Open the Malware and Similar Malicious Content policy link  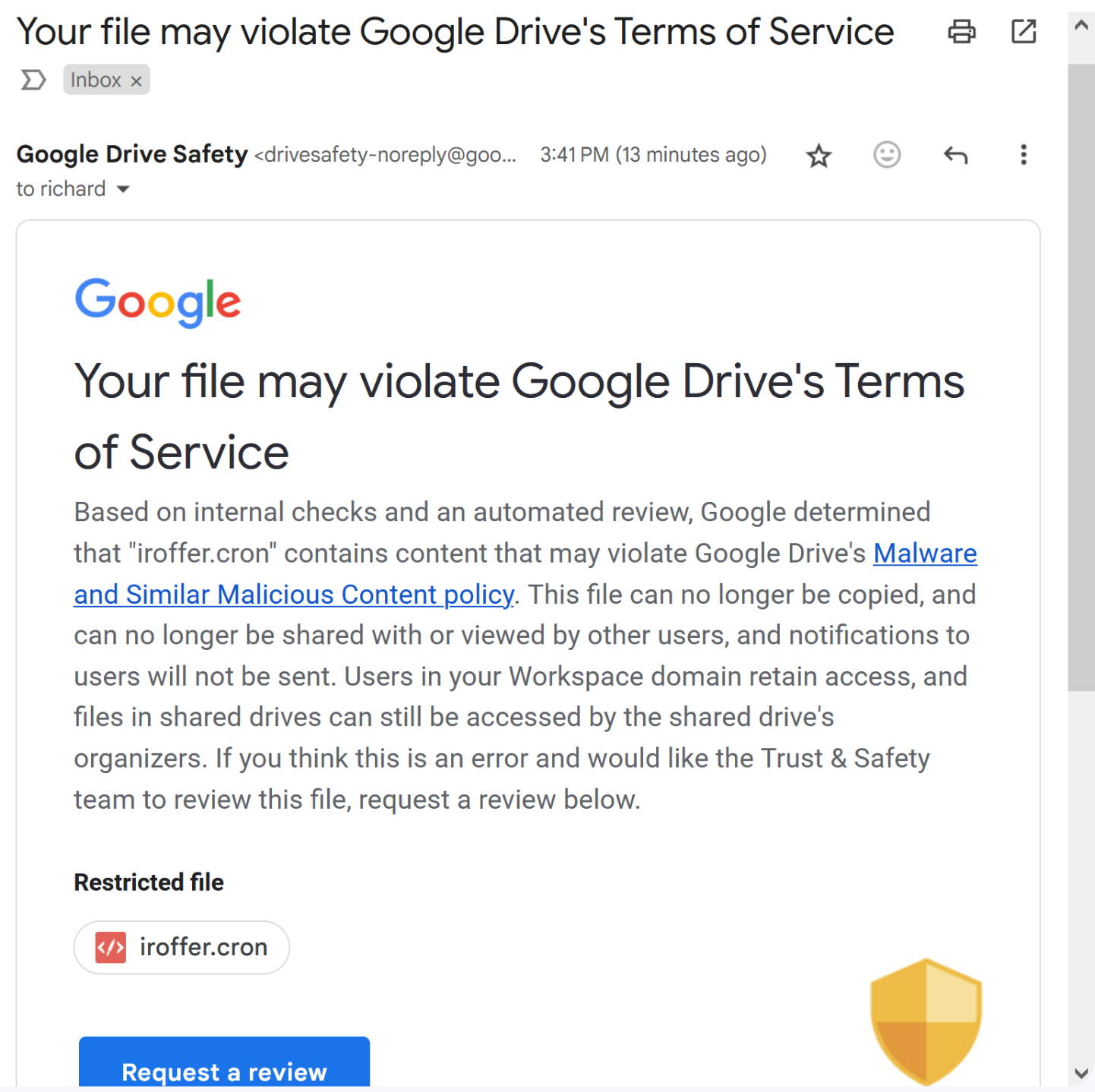(525, 574)
